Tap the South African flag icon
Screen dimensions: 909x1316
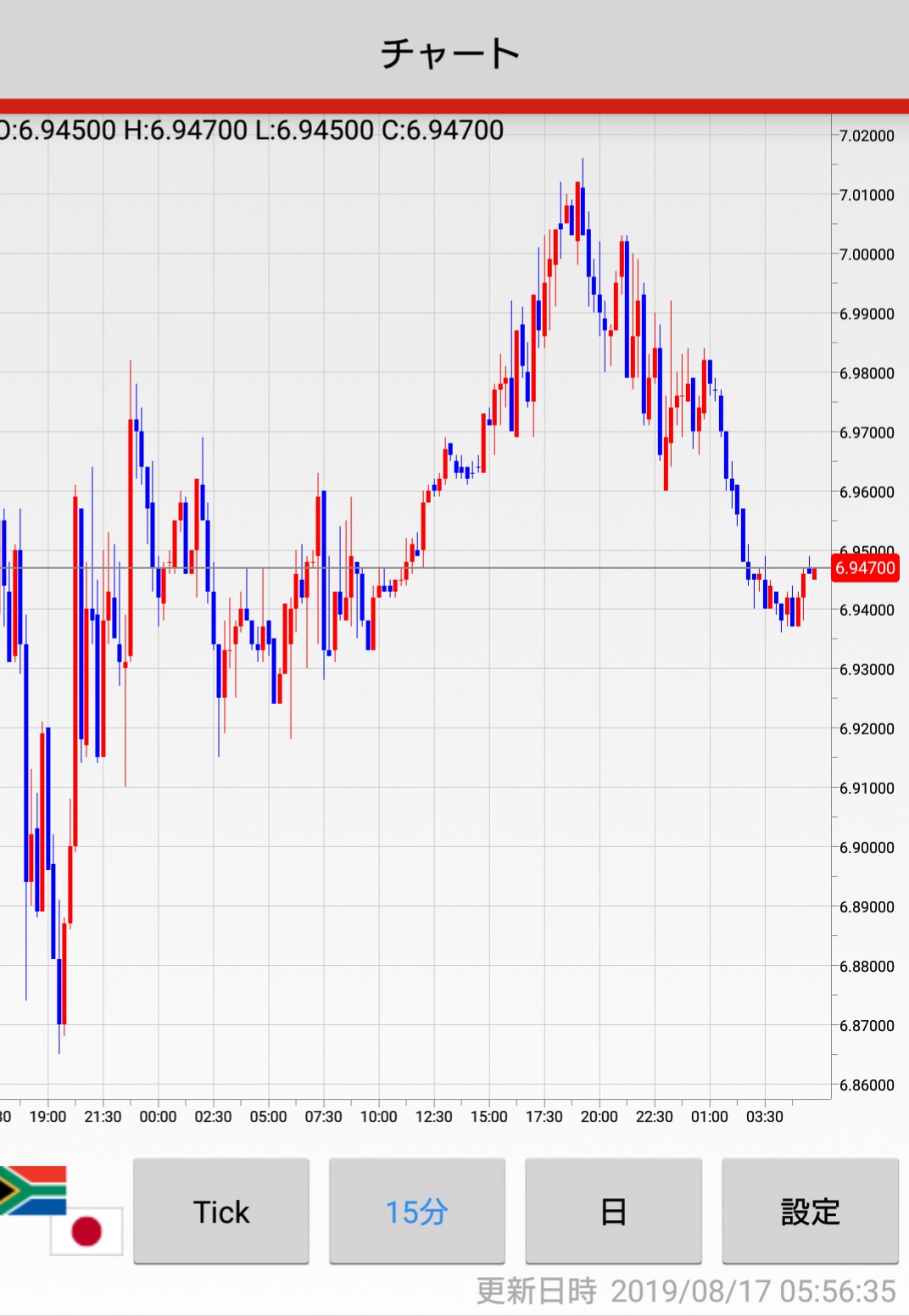click(34, 1190)
